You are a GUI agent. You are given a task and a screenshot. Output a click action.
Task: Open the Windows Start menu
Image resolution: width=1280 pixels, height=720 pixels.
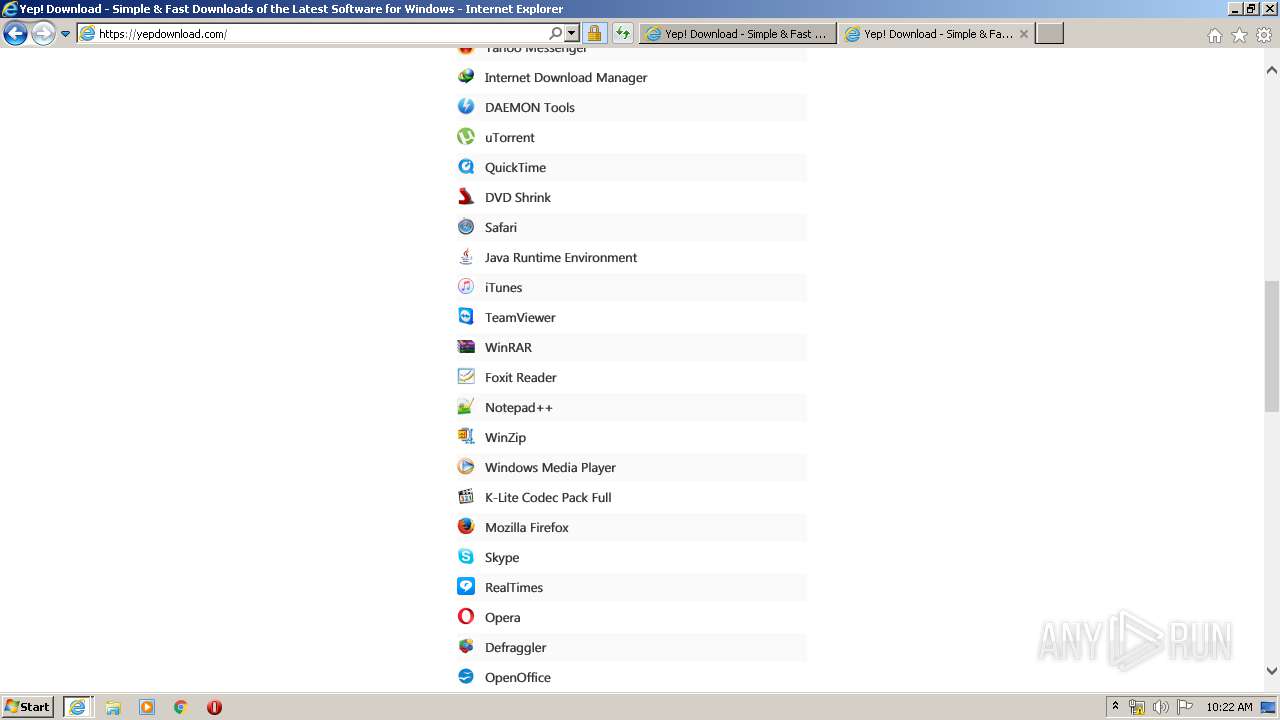[x=28, y=706]
